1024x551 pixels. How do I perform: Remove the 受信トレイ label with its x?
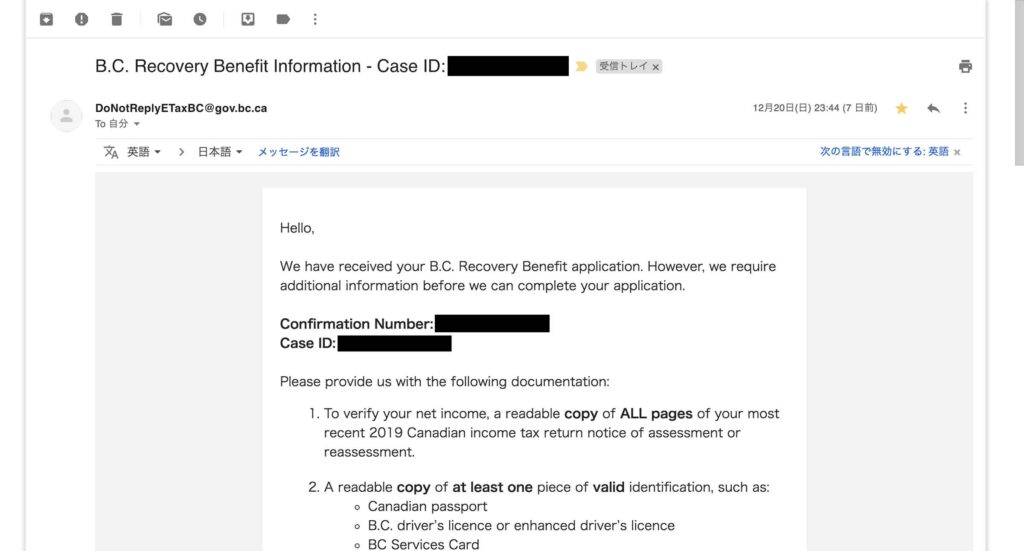[656, 67]
